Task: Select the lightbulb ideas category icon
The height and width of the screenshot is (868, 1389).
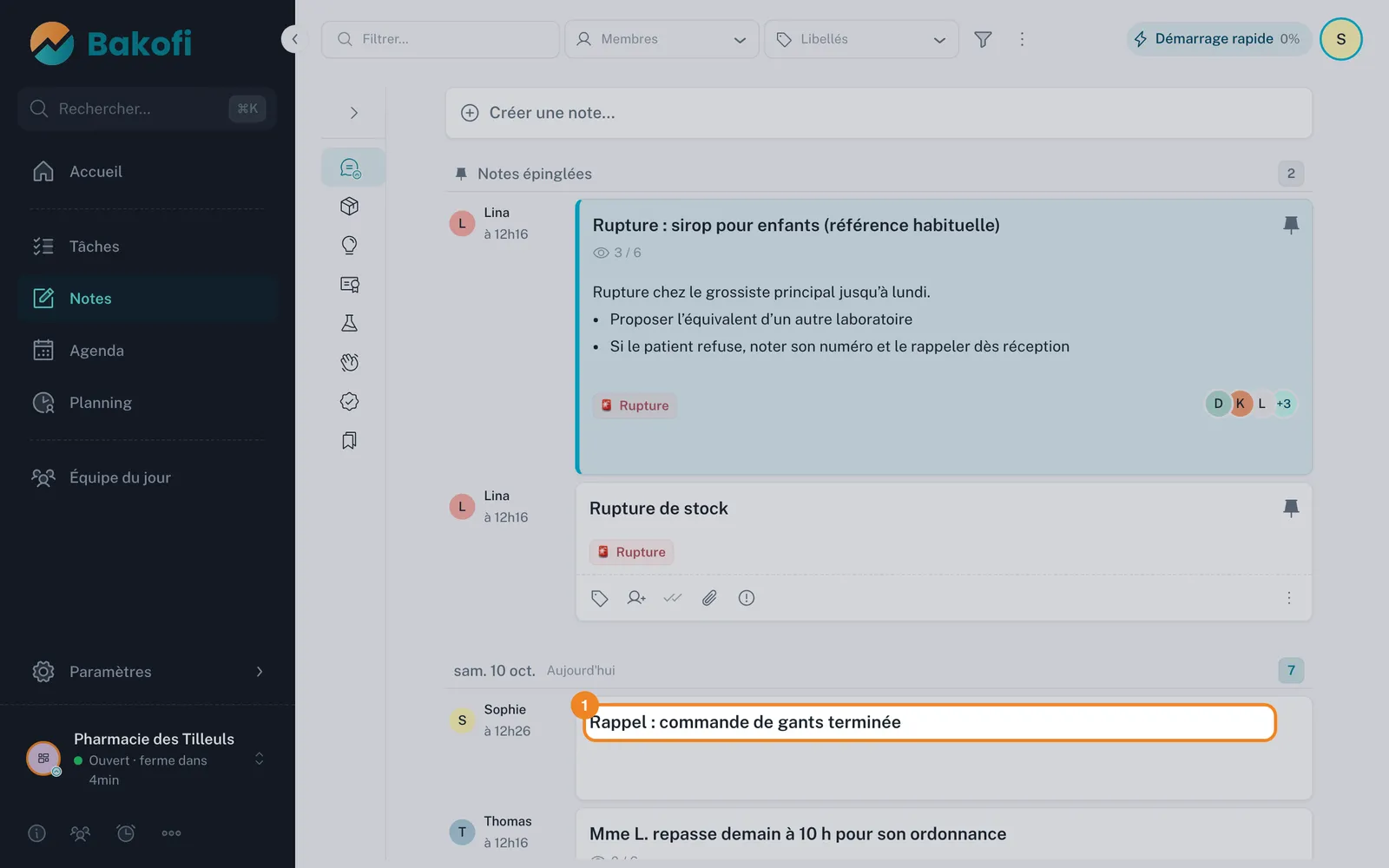Action: (350, 246)
